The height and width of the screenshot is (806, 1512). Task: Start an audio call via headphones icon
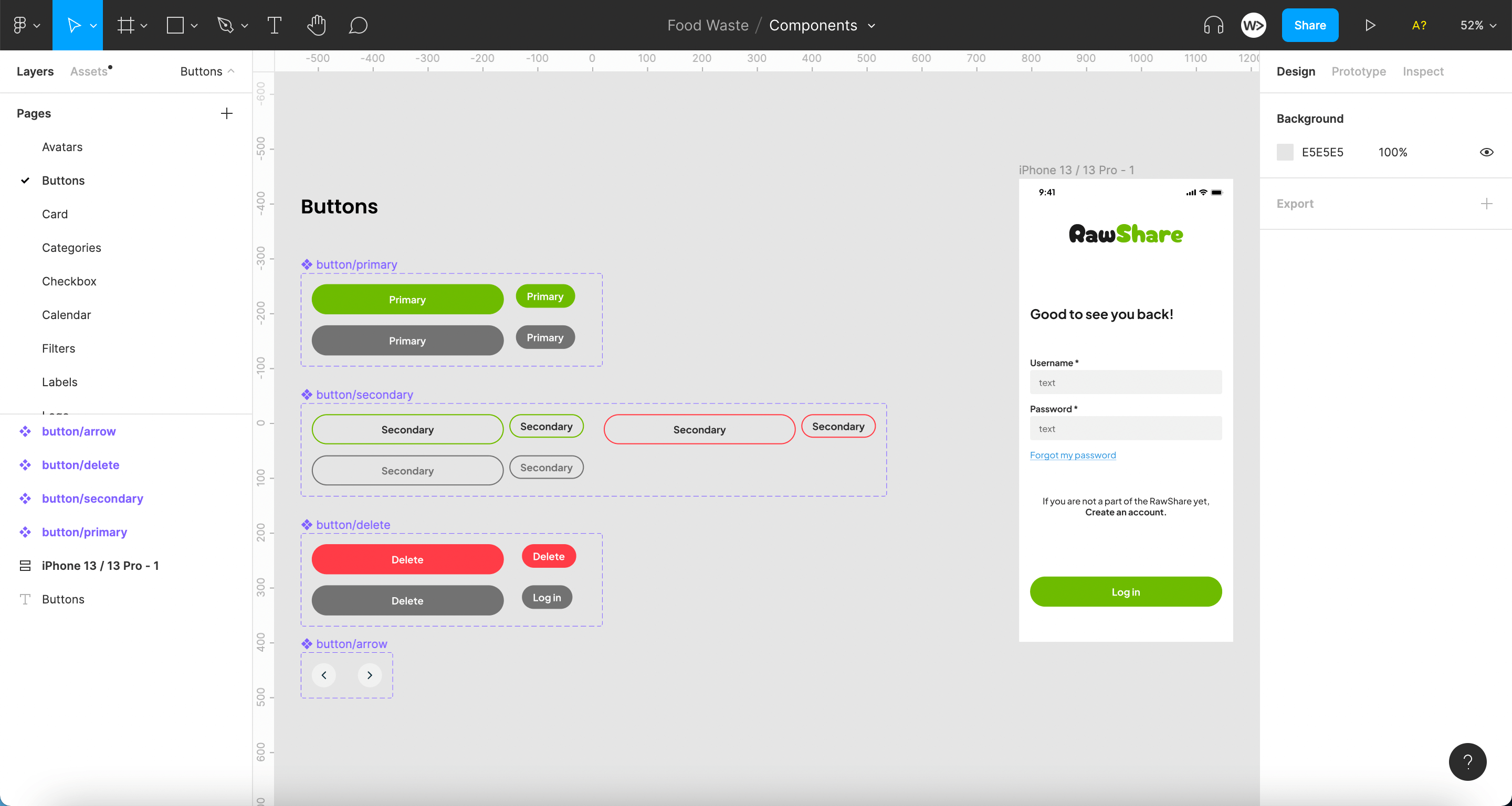click(1213, 25)
